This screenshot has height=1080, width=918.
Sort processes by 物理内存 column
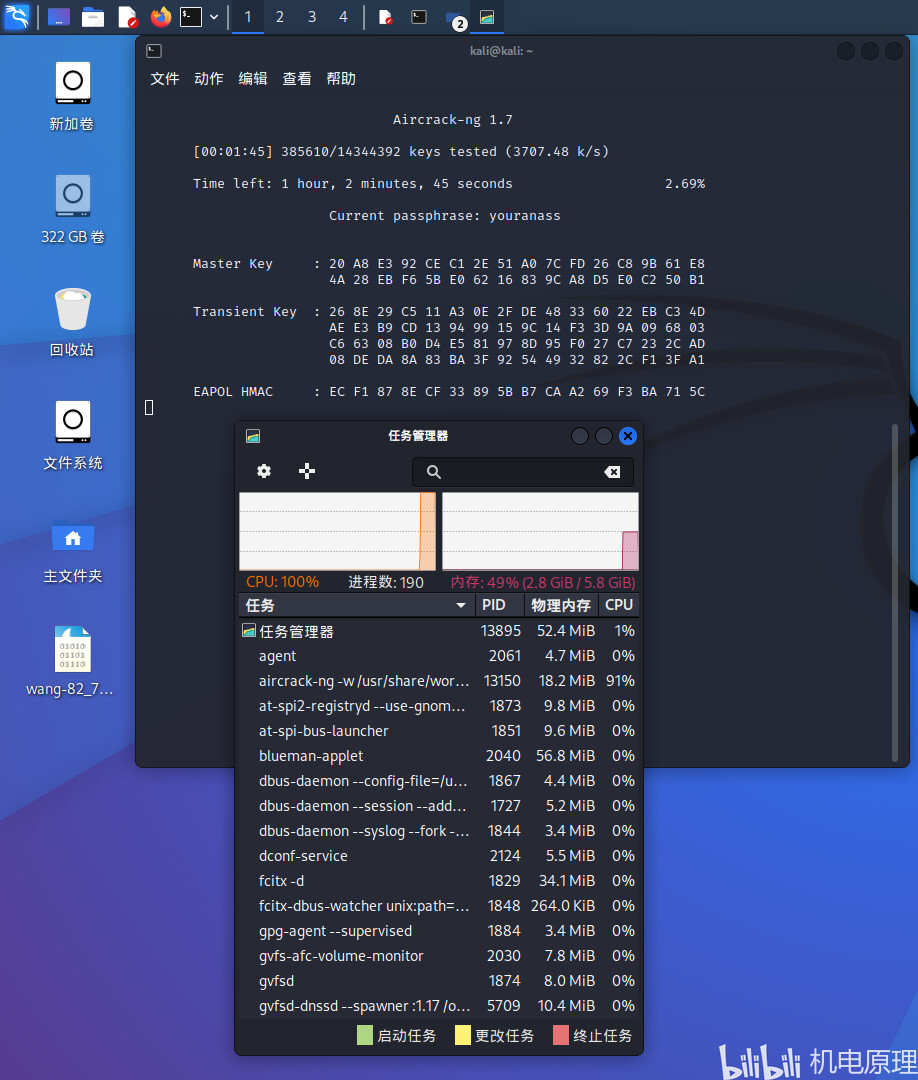(561, 605)
